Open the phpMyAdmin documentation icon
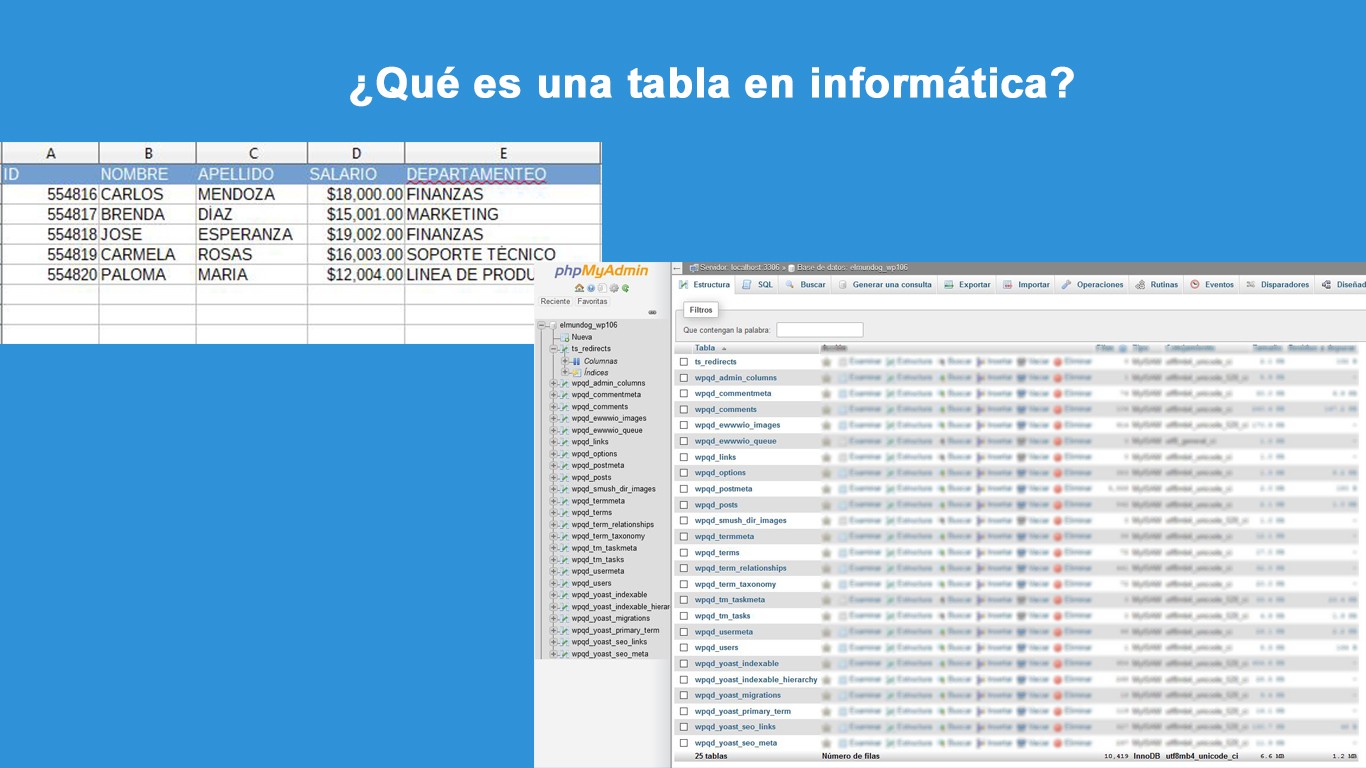The image size is (1366, 768). (591, 288)
